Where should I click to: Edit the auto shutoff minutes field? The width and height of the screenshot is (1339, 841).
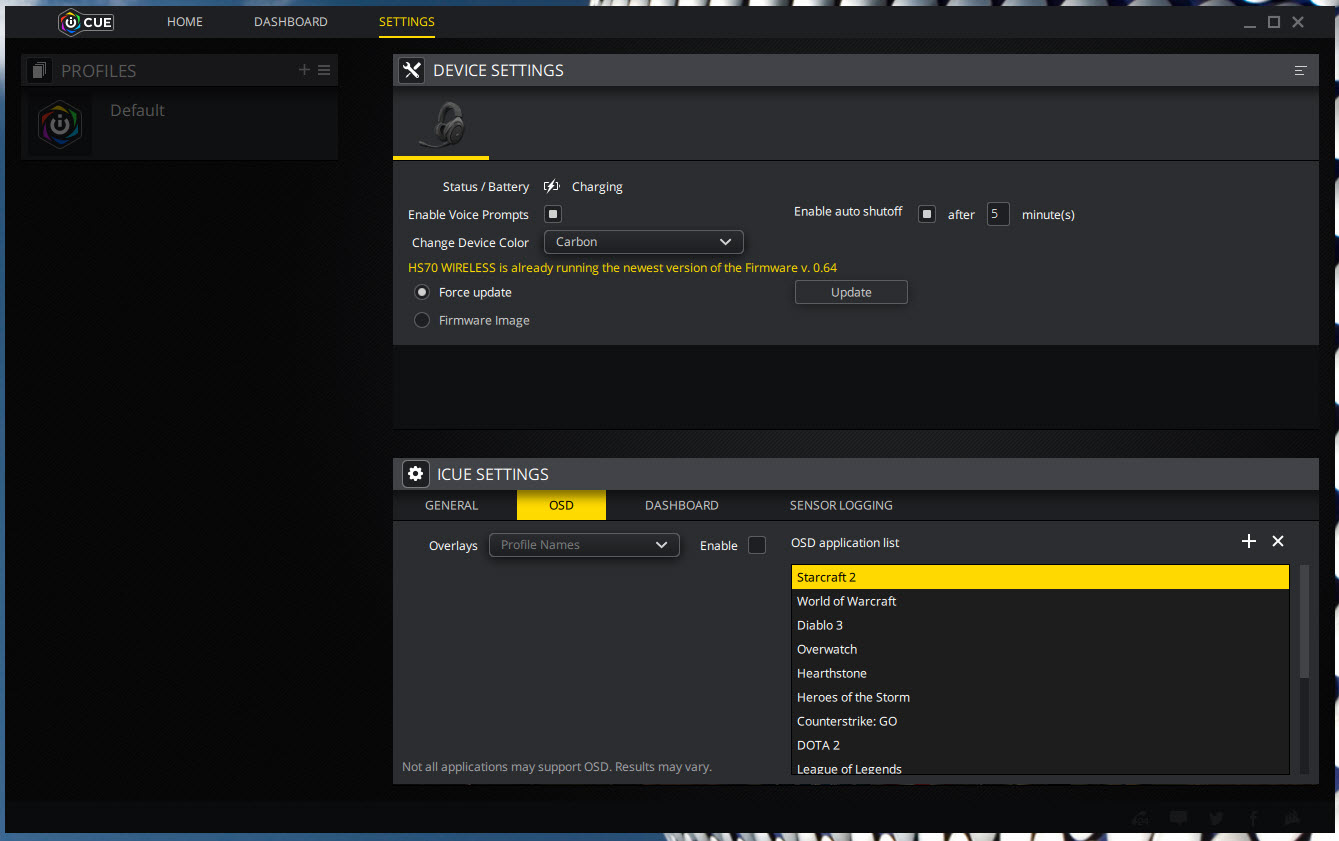pyautogui.click(x=998, y=214)
